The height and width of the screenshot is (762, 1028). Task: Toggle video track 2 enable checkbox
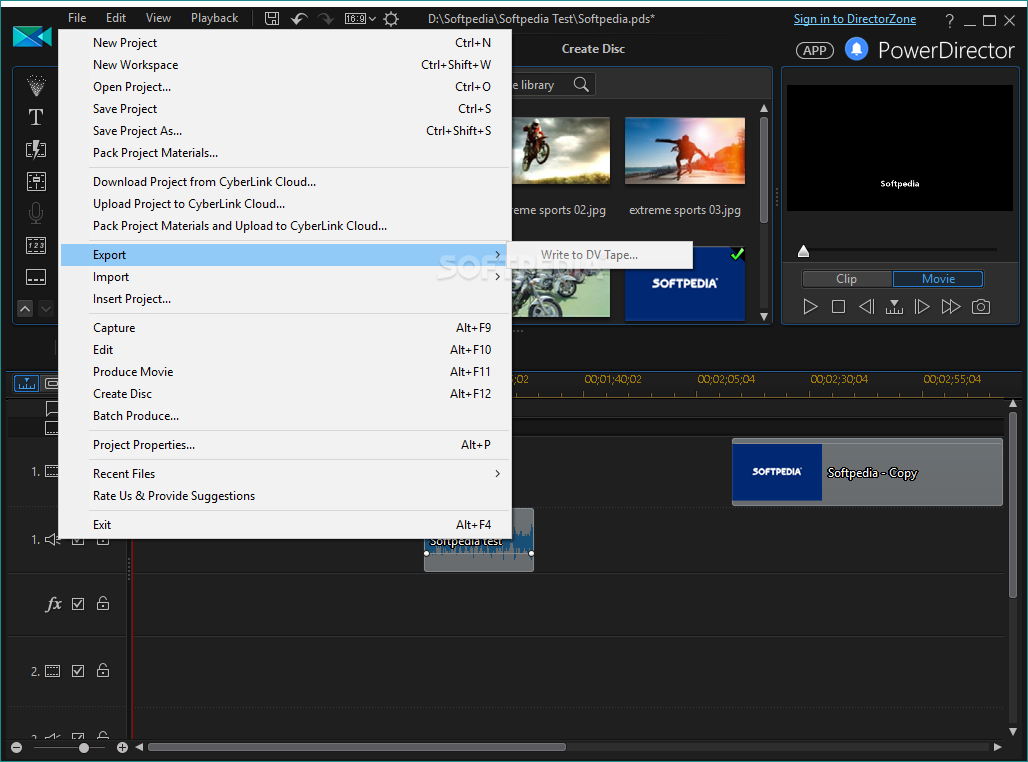(78, 671)
